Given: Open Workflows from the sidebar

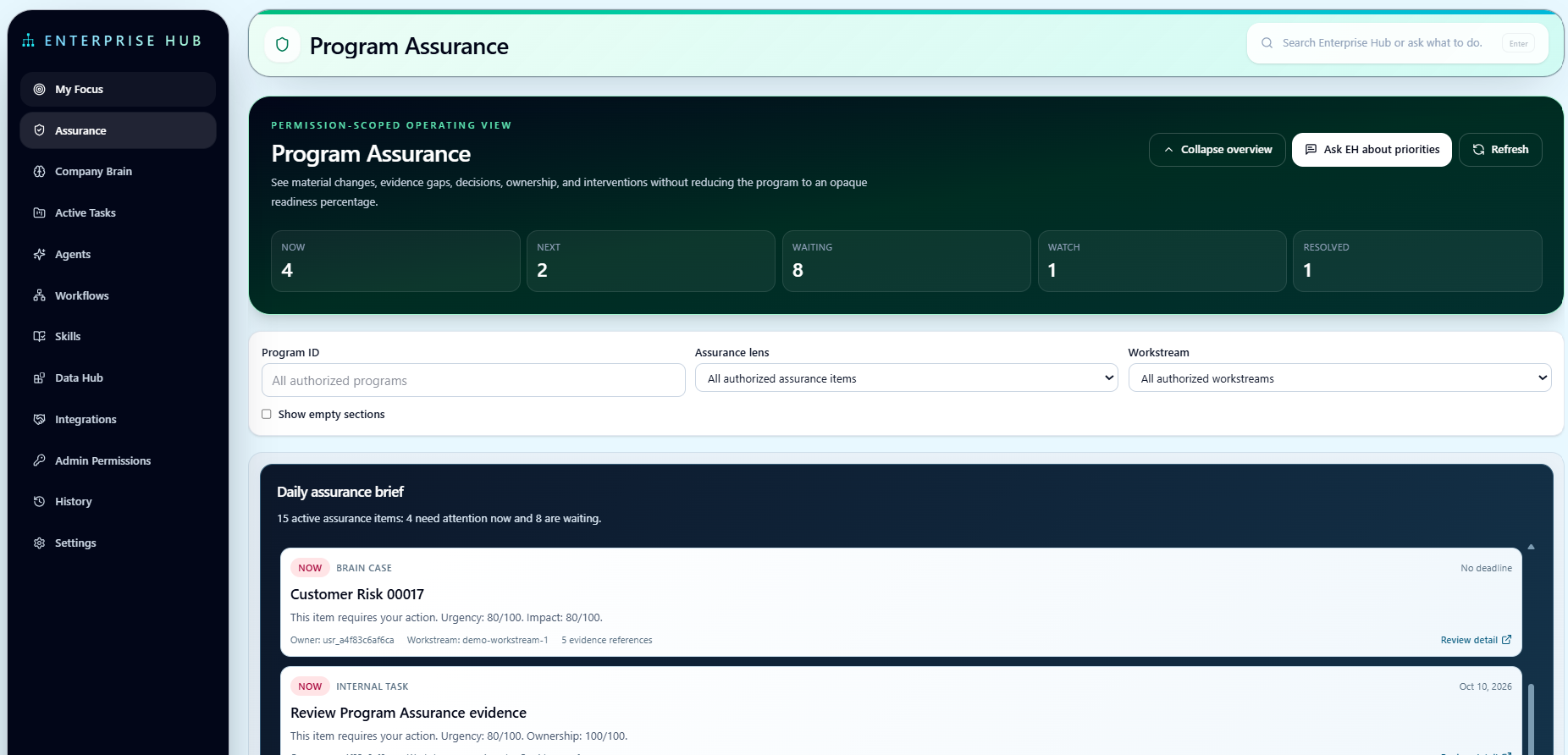Looking at the screenshot, I should pyautogui.click(x=118, y=295).
